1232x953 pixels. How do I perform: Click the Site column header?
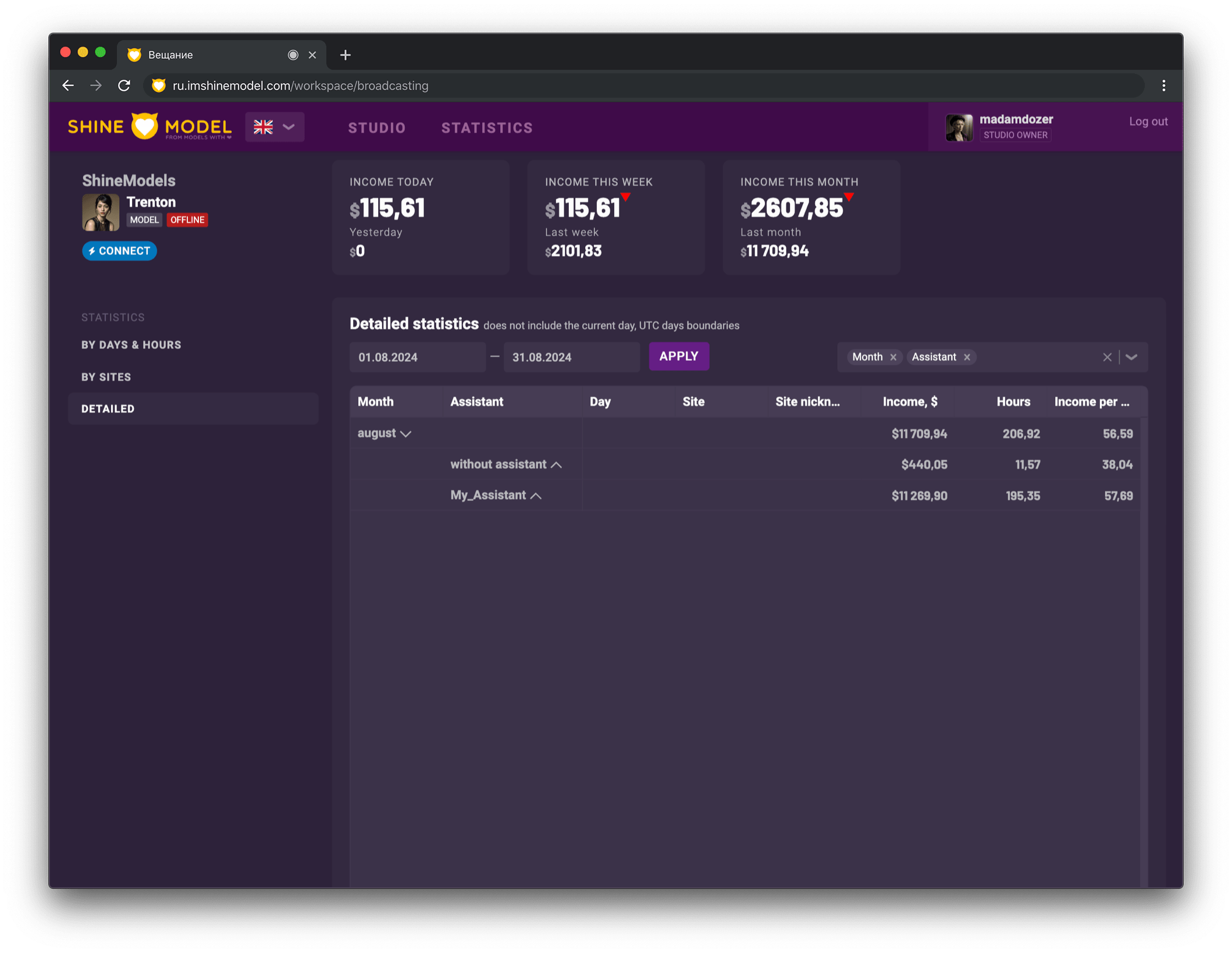tap(721, 401)
